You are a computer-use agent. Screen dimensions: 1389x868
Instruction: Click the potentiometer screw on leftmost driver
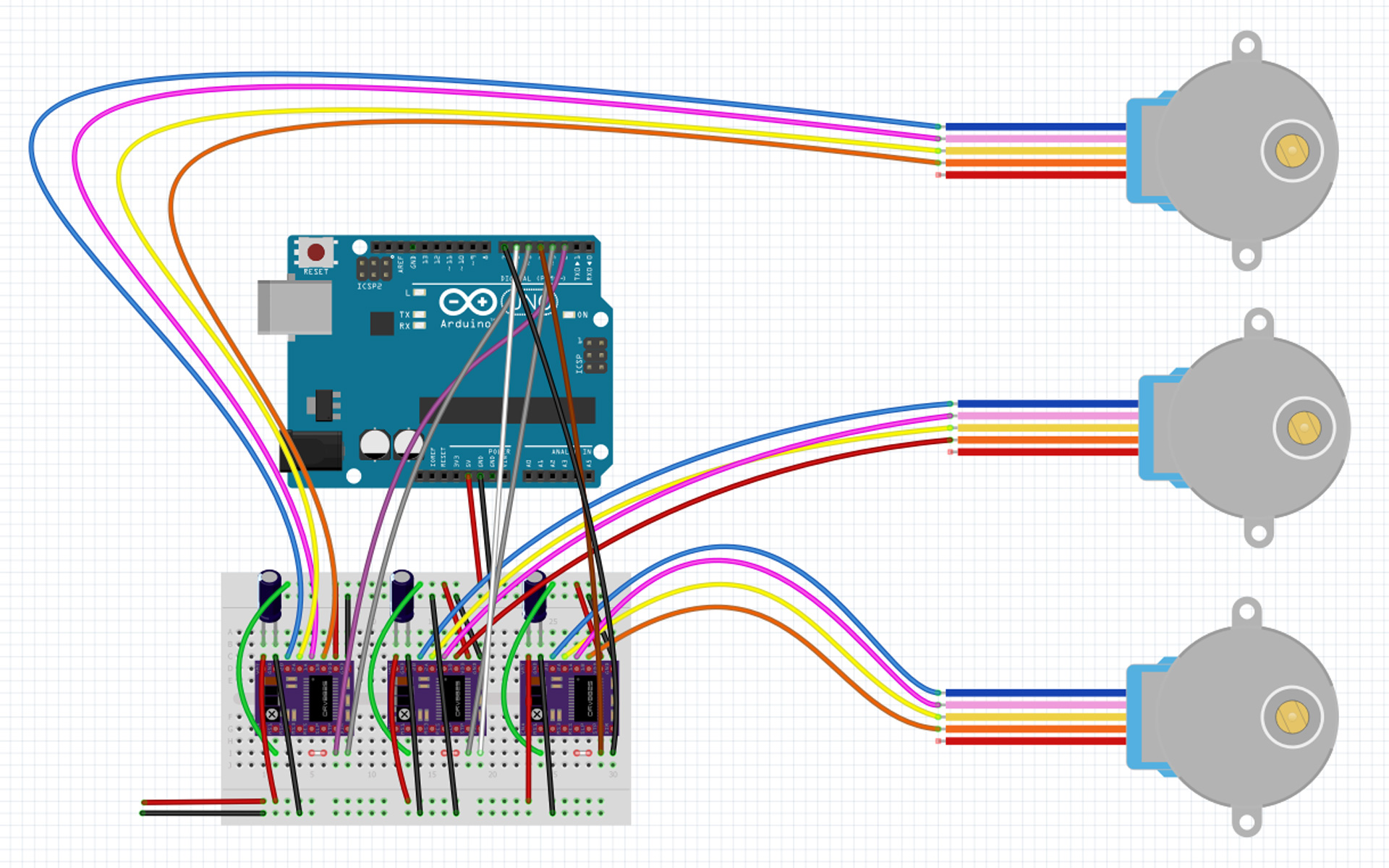[x=272, y=714]
